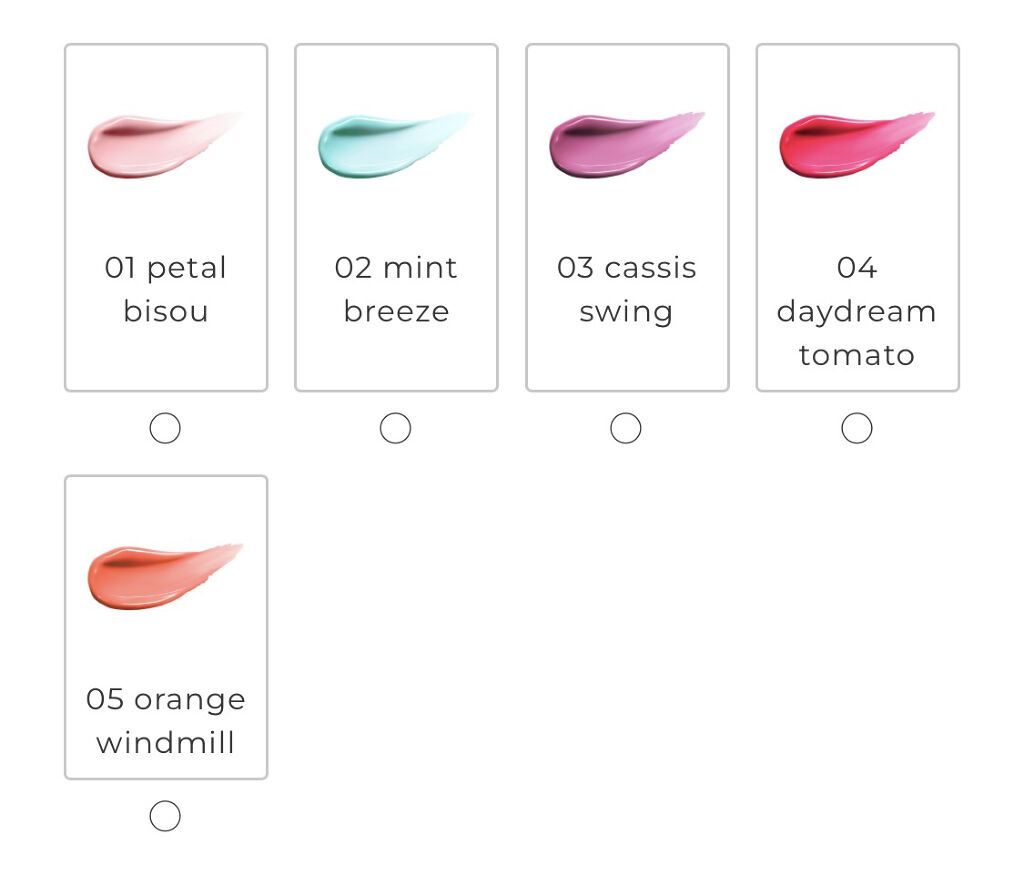Click the "01 petal bisou" label text
Image resolution: width=1024 pixels, height=886 pixels.
166,289
